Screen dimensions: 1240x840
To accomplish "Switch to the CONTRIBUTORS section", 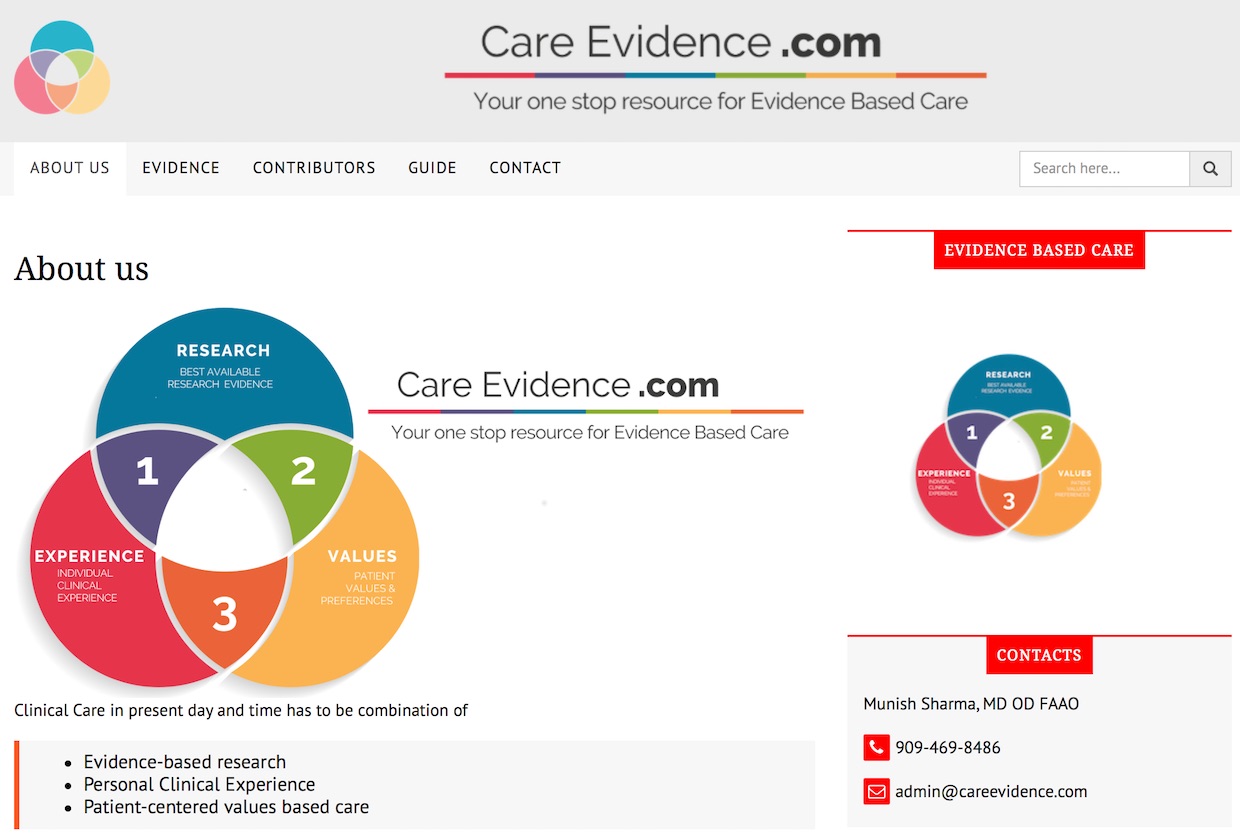I will [x=314, y=168].
